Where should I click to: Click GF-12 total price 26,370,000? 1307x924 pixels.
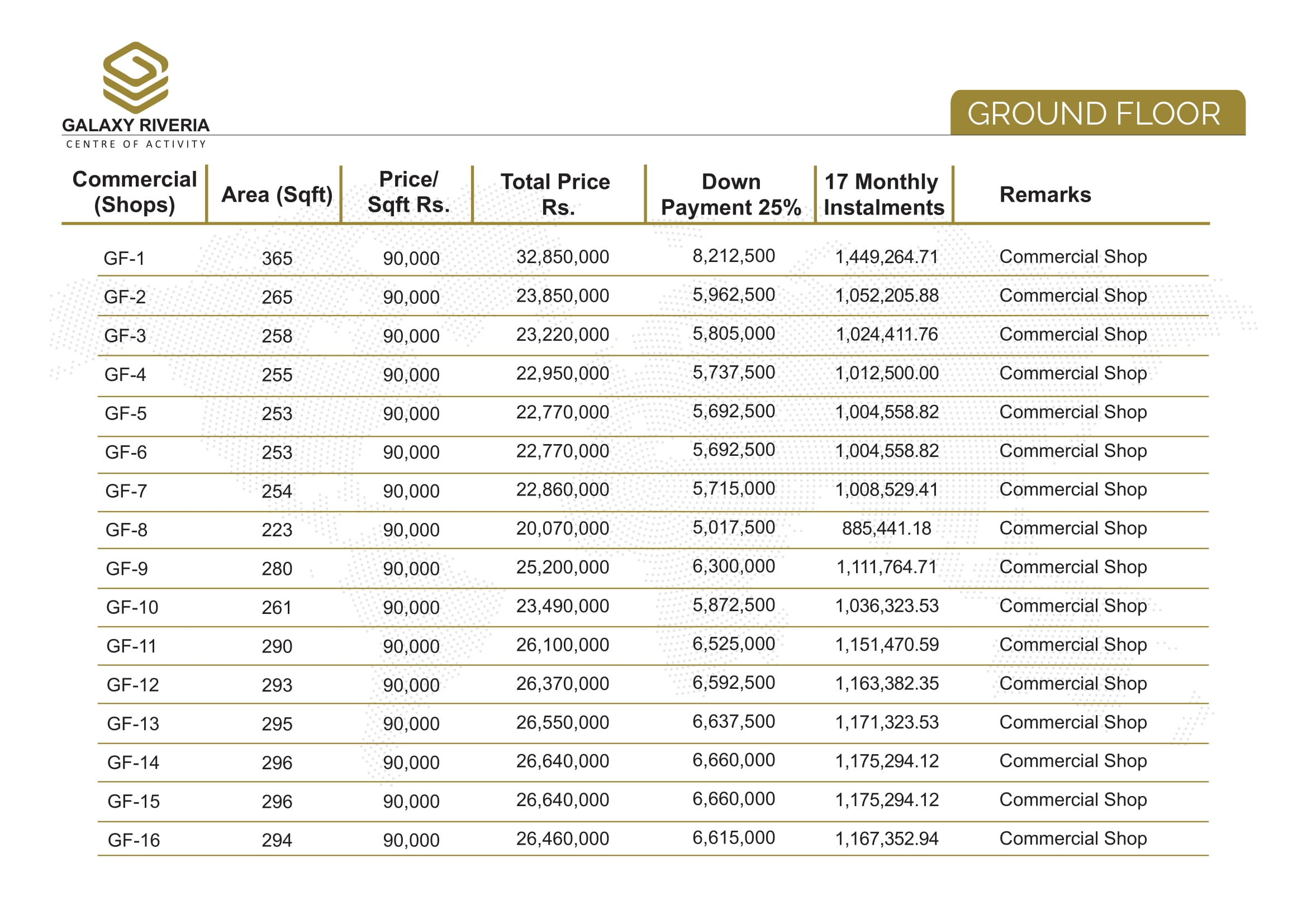[563, 684]
